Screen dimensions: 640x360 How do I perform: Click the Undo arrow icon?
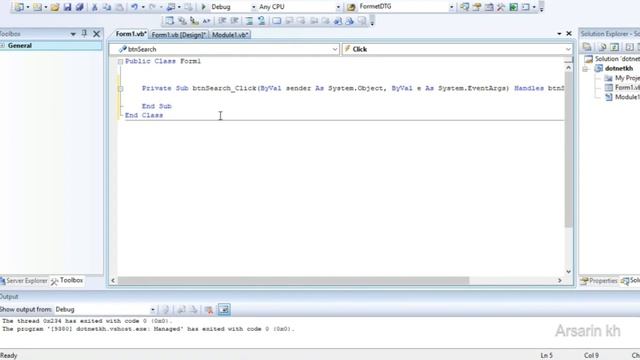[134, 7]
